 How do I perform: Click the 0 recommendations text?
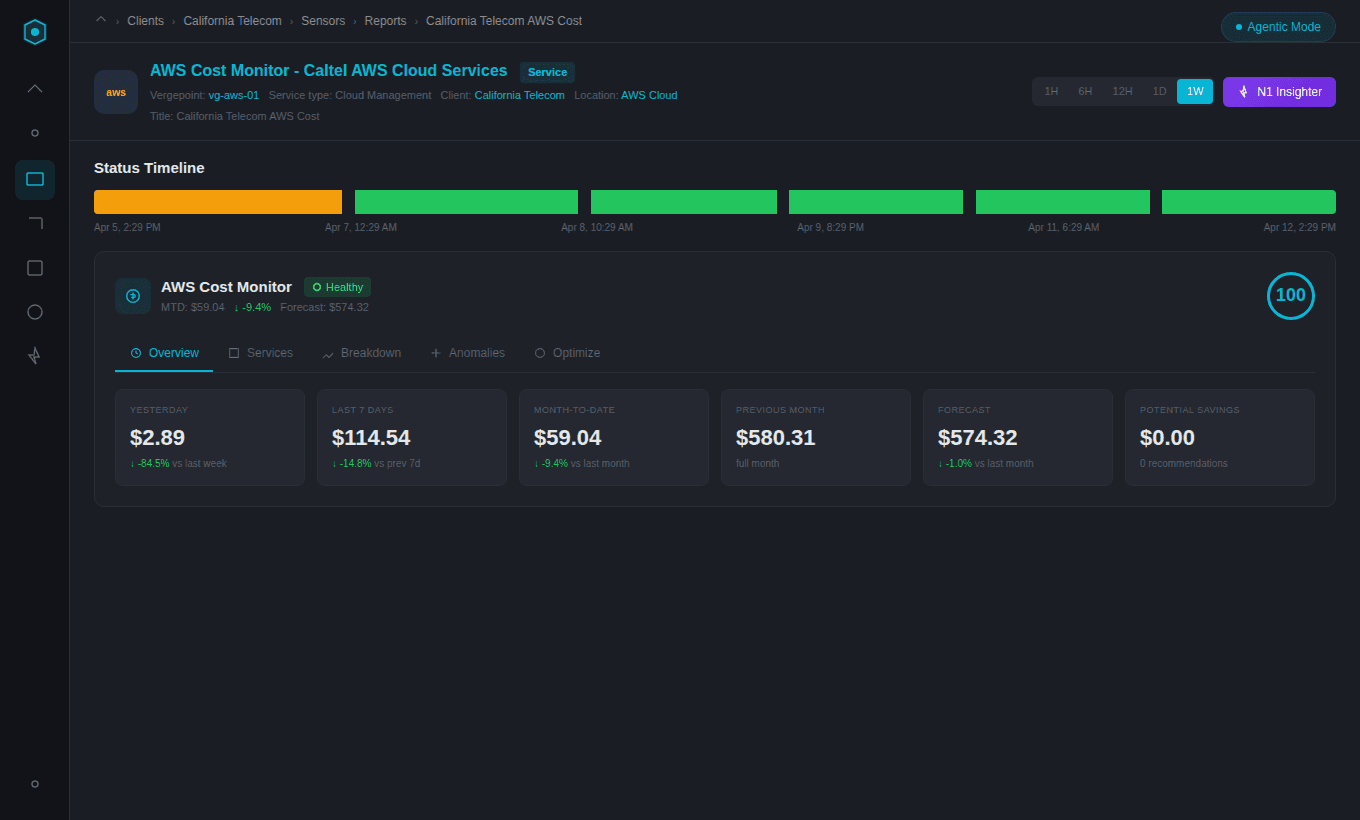1184,464
